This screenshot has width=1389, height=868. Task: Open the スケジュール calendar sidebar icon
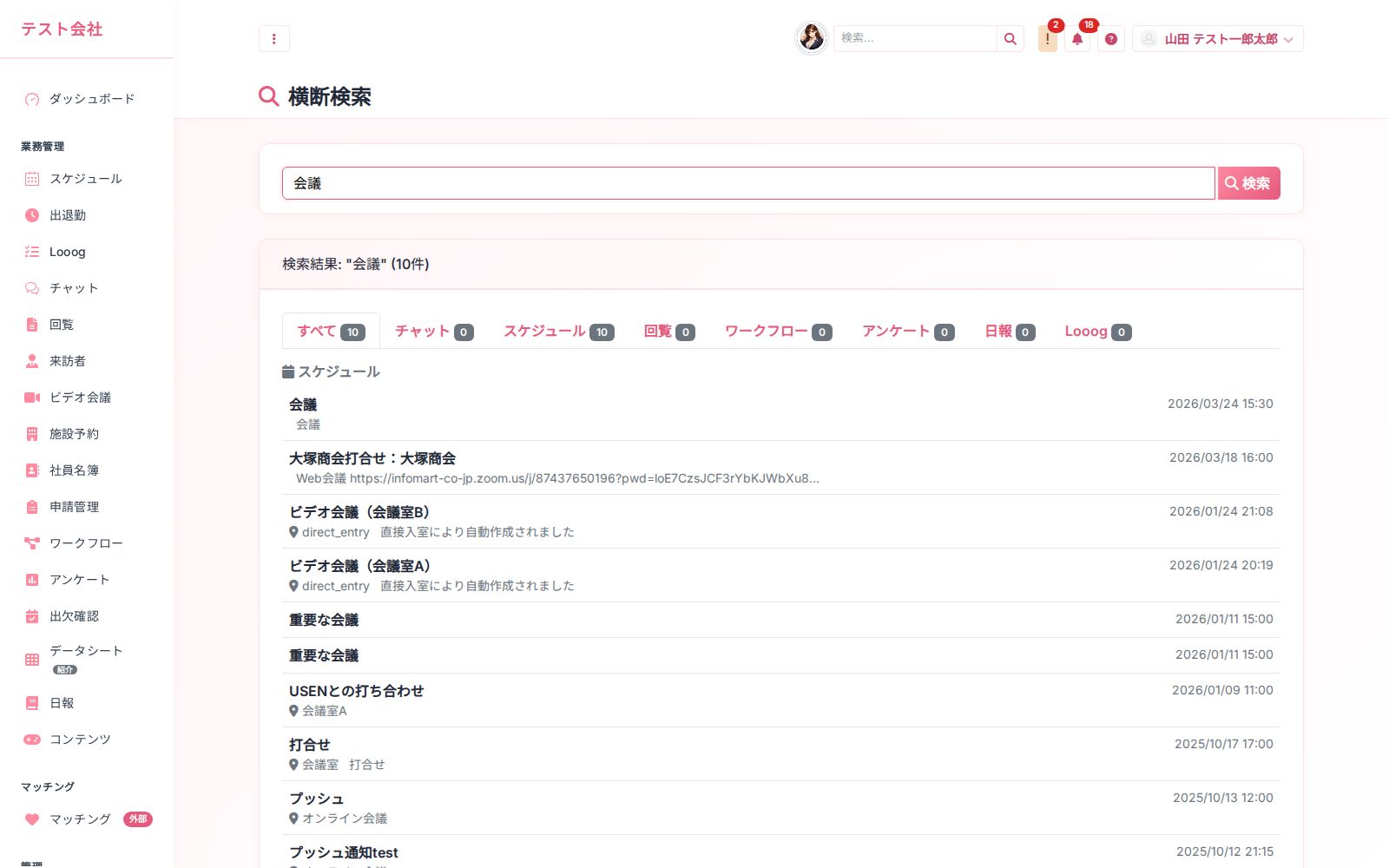click(32, 179)
